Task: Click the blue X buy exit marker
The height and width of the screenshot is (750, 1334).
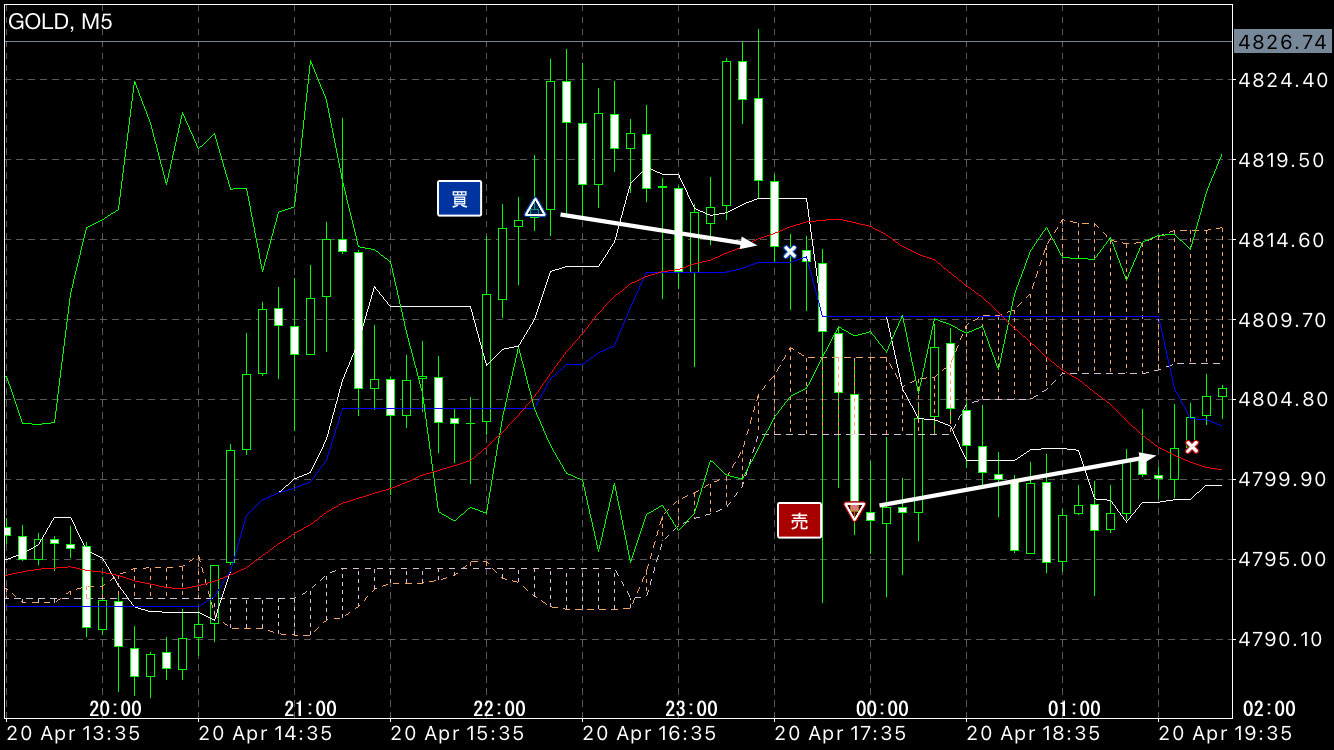Action: tap(790, 252)
